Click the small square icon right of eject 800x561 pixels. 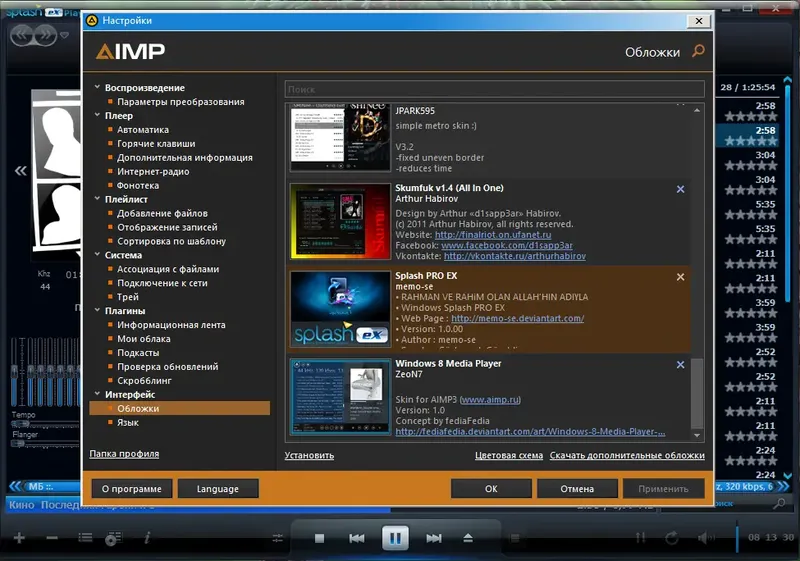pyautogui.click(x=515, y=538)
